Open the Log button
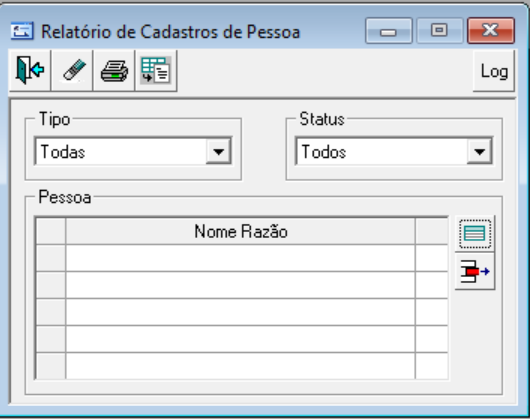 tap(494, 71)
